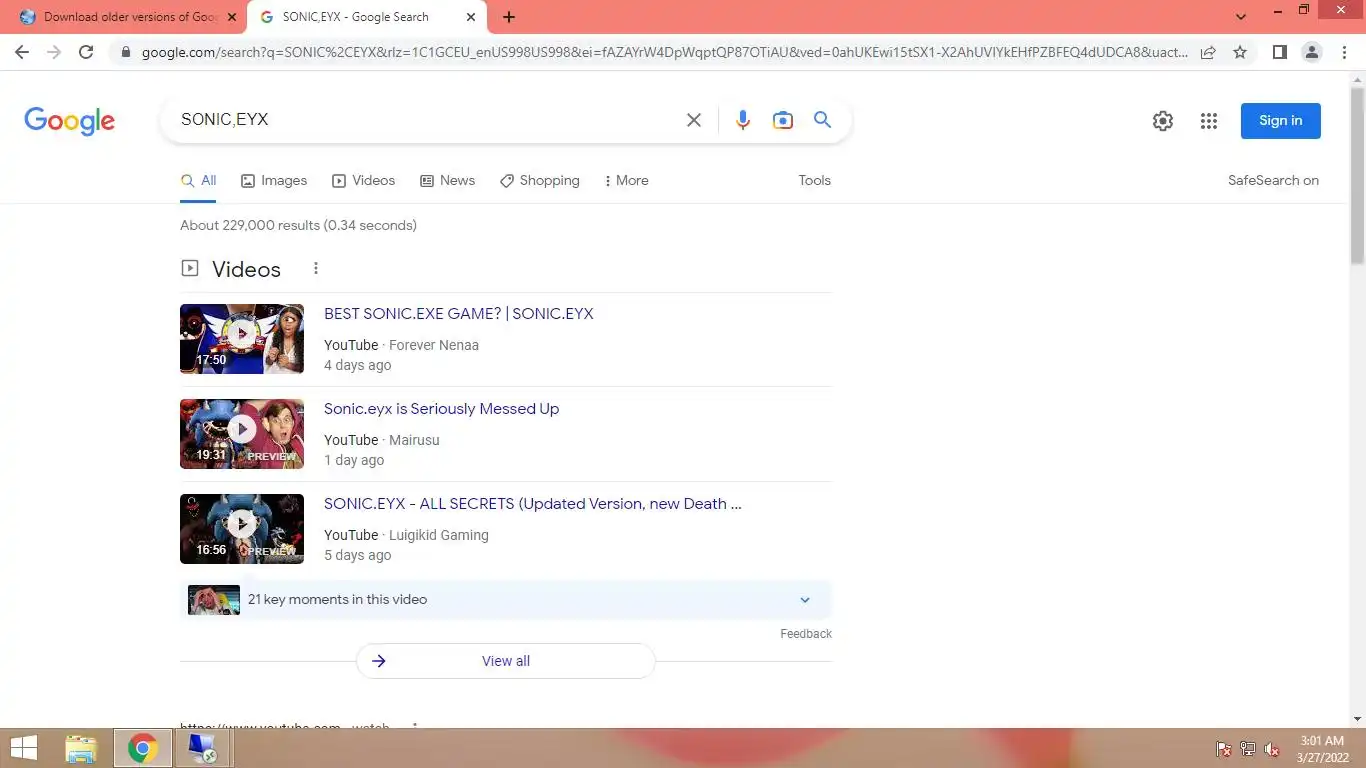Open the Windows Start button
The image size is (1366, 768).
23,748
